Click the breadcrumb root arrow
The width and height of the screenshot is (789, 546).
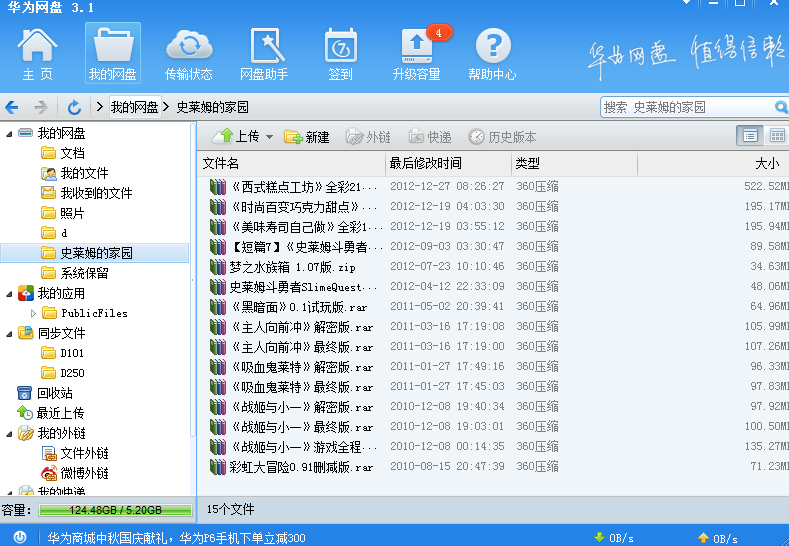99,107
